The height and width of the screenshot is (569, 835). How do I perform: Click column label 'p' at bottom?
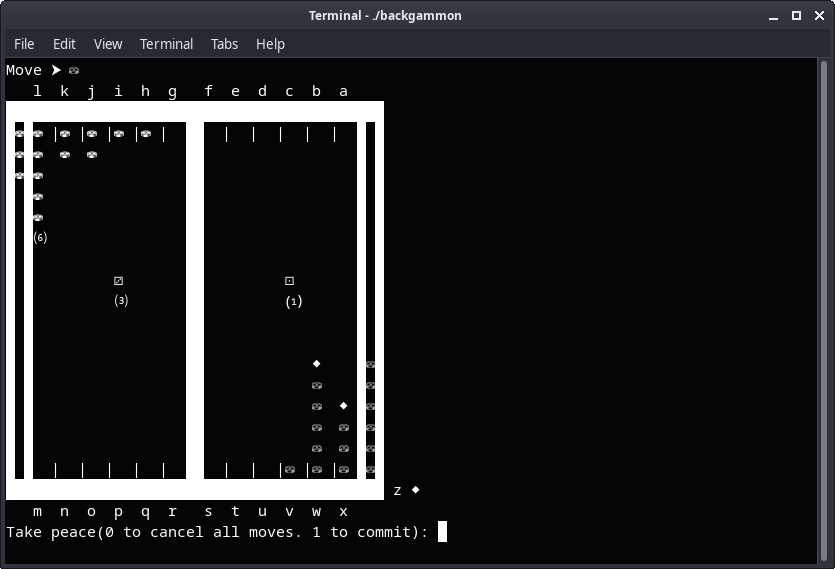click(118, 513)
